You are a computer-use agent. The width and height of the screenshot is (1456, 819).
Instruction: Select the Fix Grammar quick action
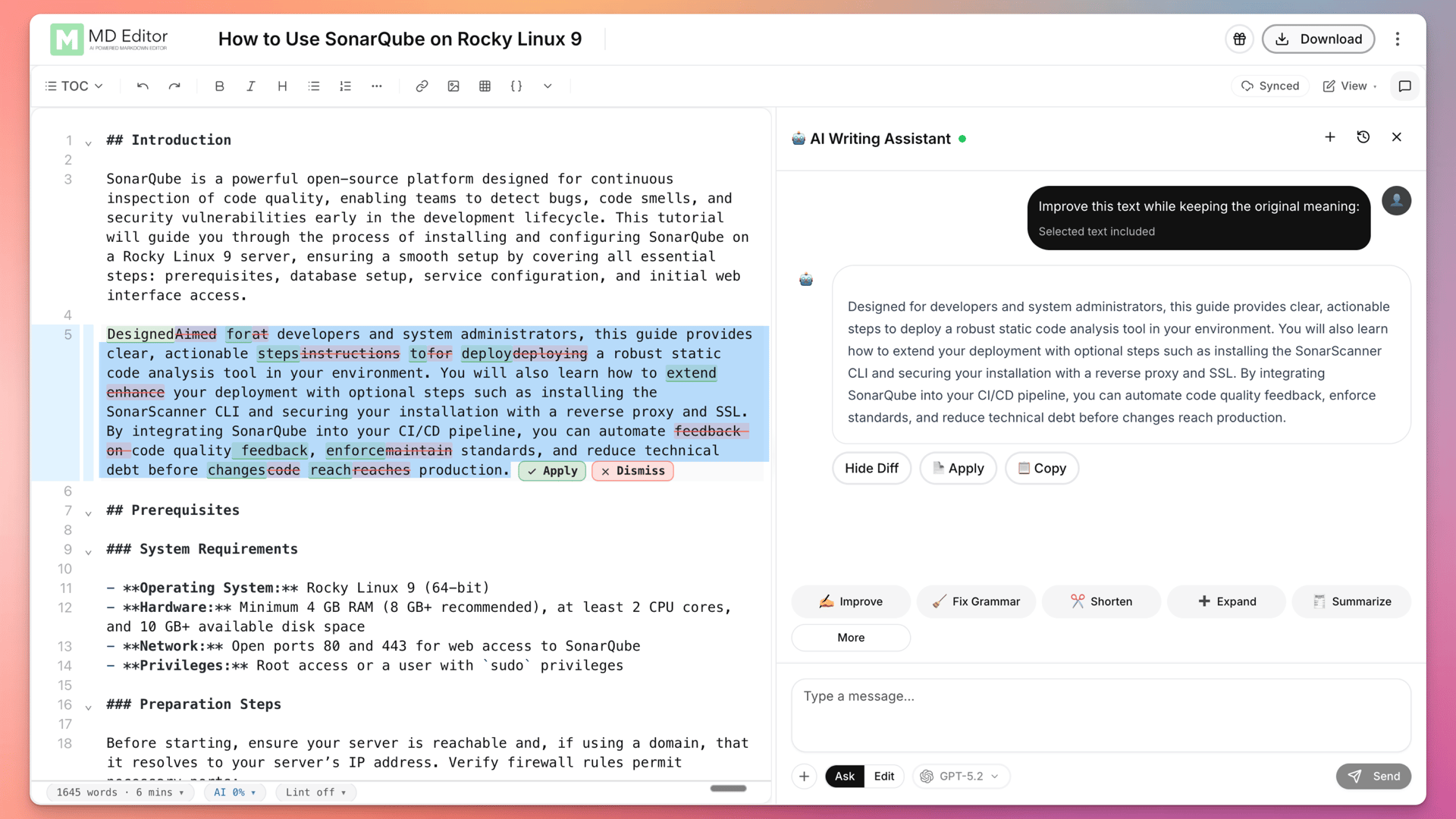[976, 601]
